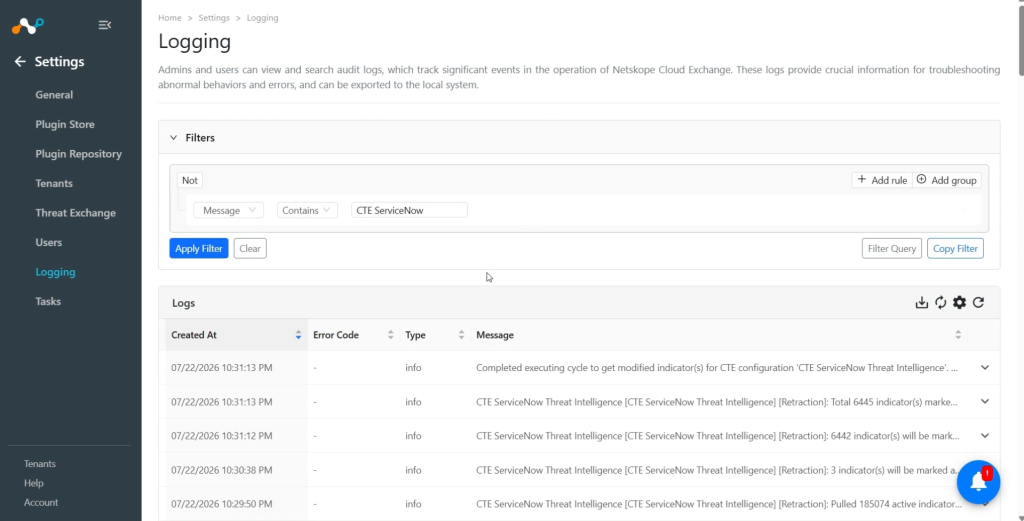
Task: Click Logging breadcrumb text
Action: point(263,18)
